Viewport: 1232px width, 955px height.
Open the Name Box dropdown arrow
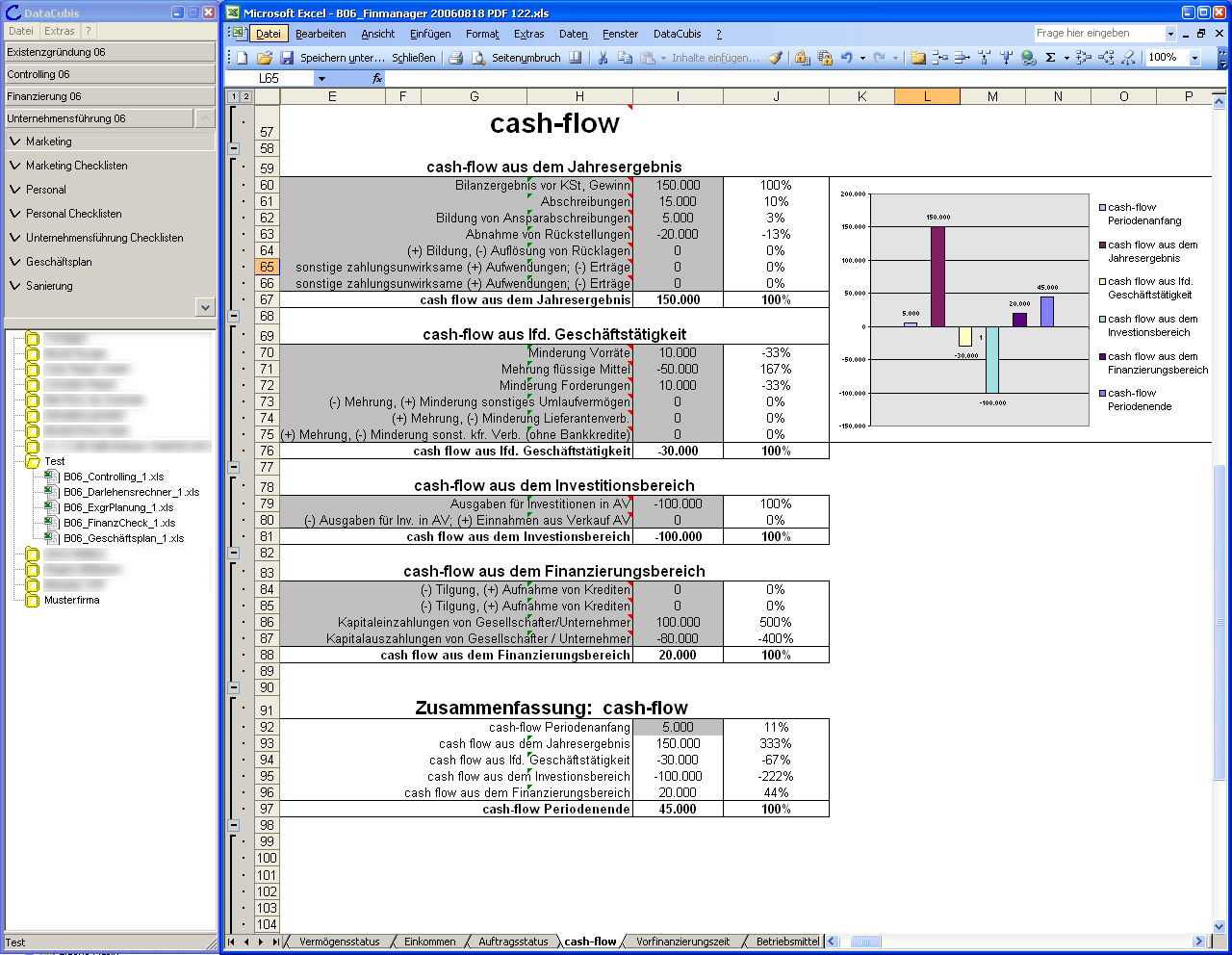(321, 79)
